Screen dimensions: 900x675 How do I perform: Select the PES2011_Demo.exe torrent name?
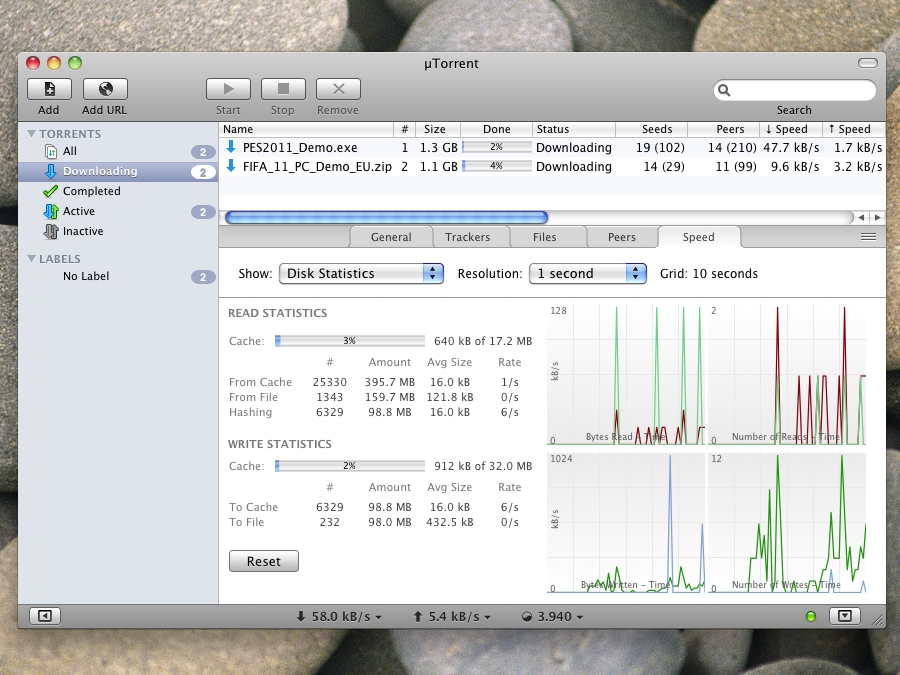300,148
